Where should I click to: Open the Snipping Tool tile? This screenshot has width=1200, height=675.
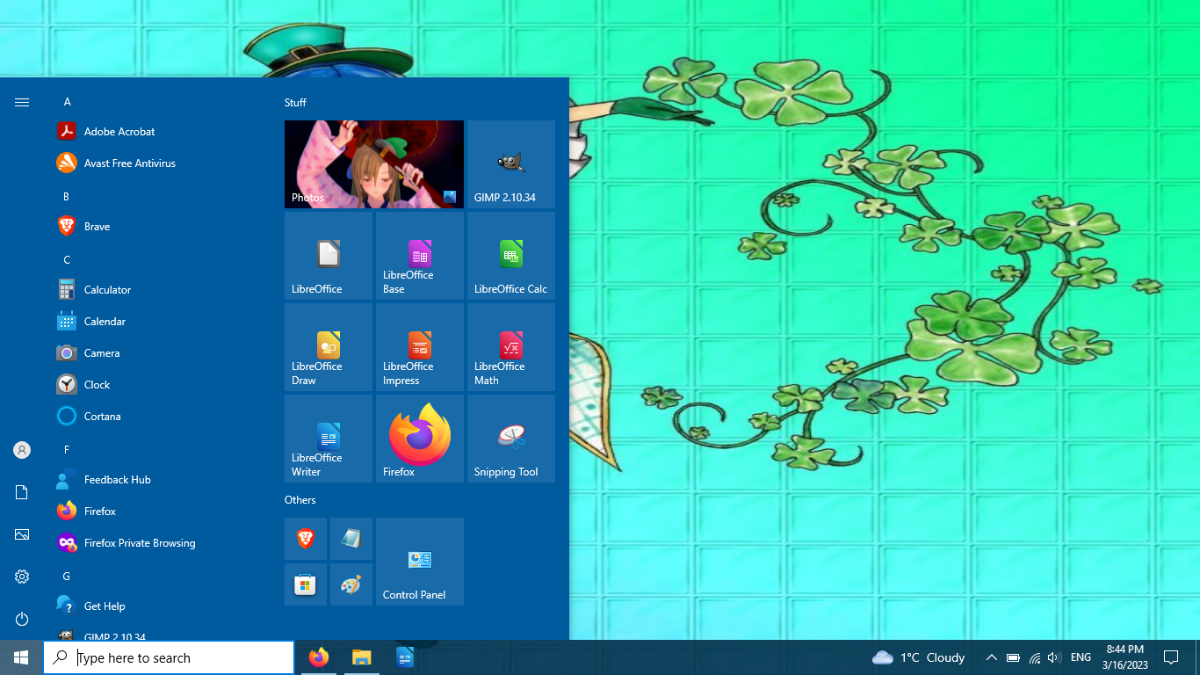pos(511,438)
